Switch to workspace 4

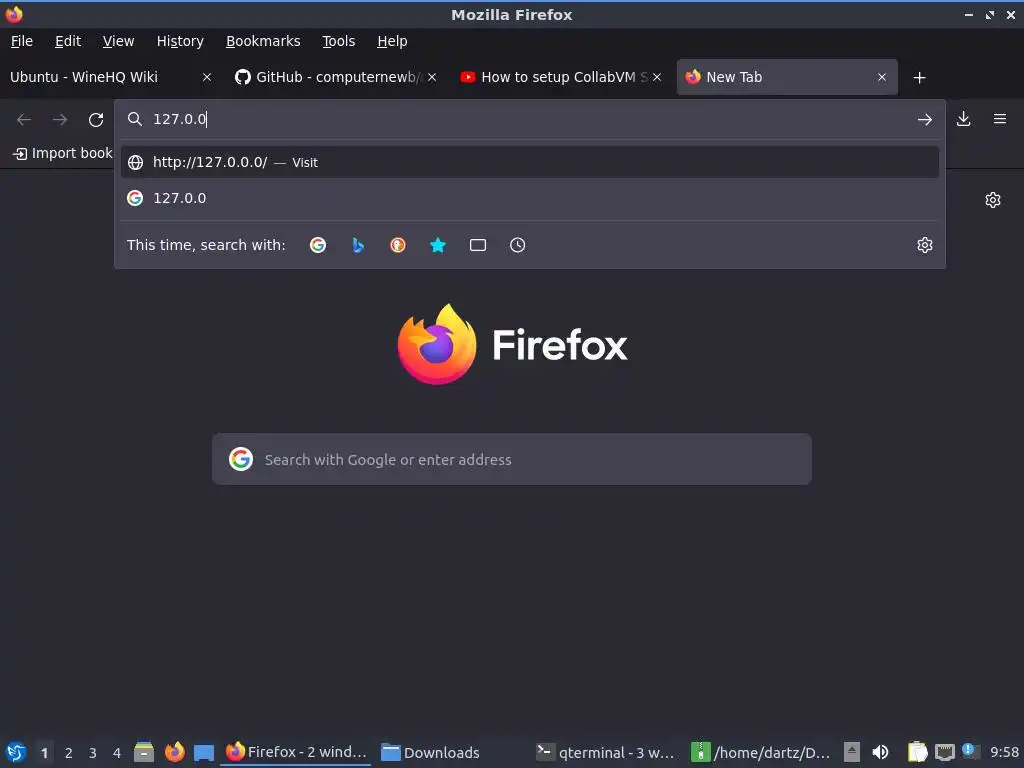[117, 753]
